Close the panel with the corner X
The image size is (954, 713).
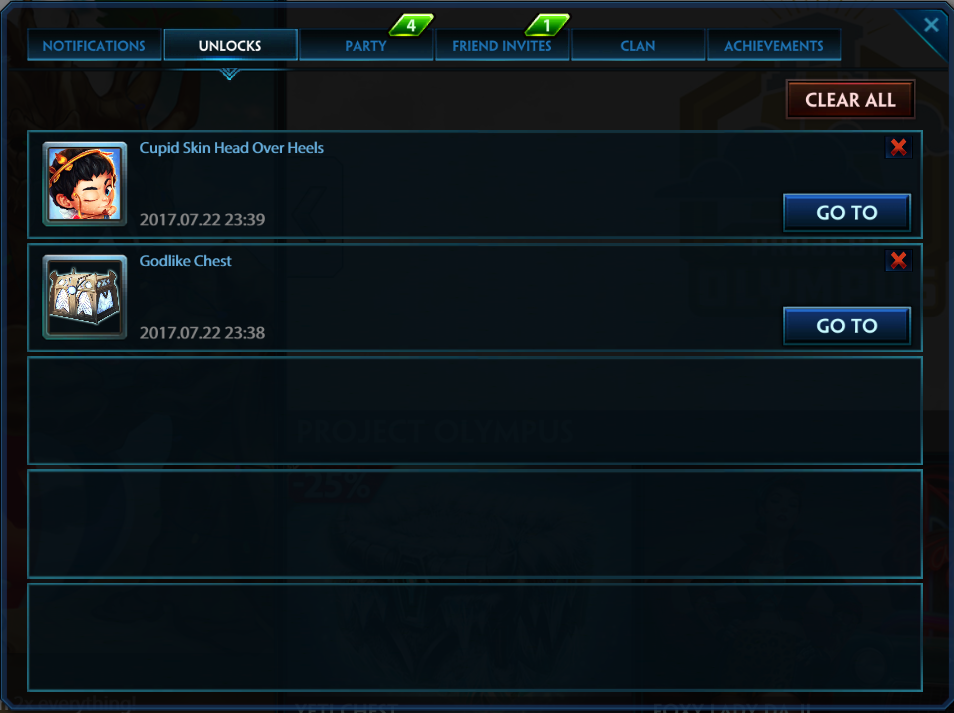(931, 25)
